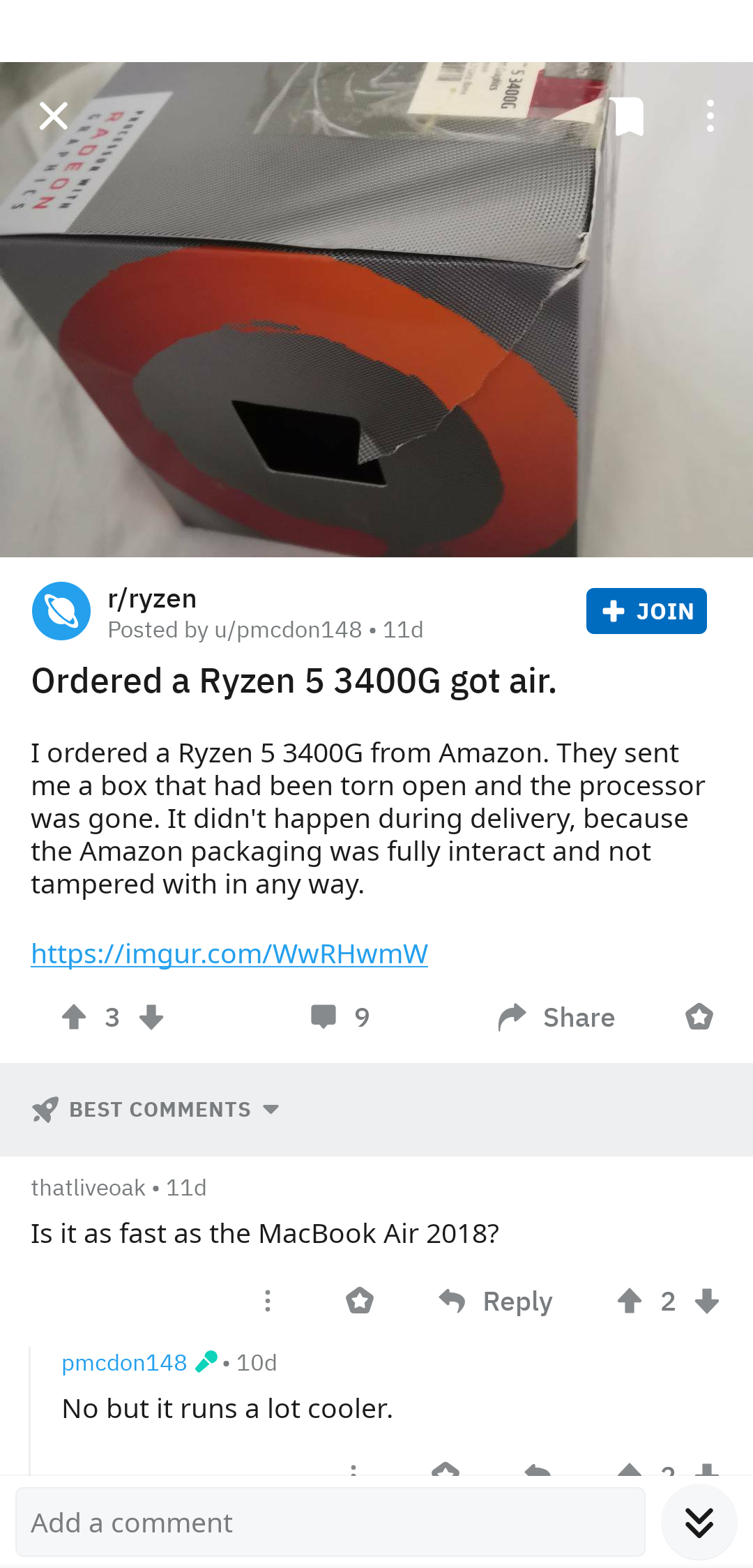Give an award to the post

click(x=699, y=1017)
